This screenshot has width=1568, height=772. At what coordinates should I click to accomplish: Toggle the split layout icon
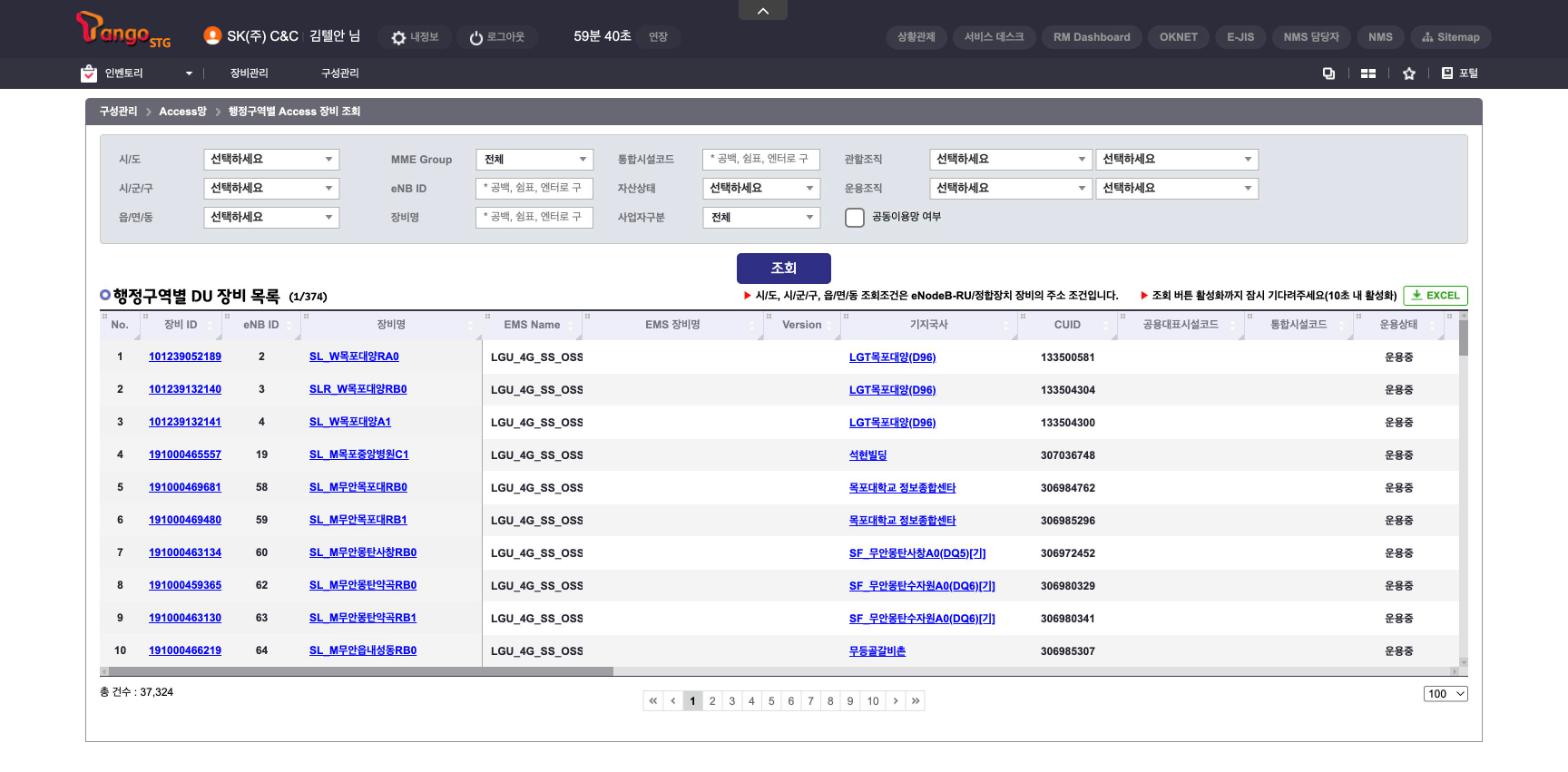(x=1368, y=73)
